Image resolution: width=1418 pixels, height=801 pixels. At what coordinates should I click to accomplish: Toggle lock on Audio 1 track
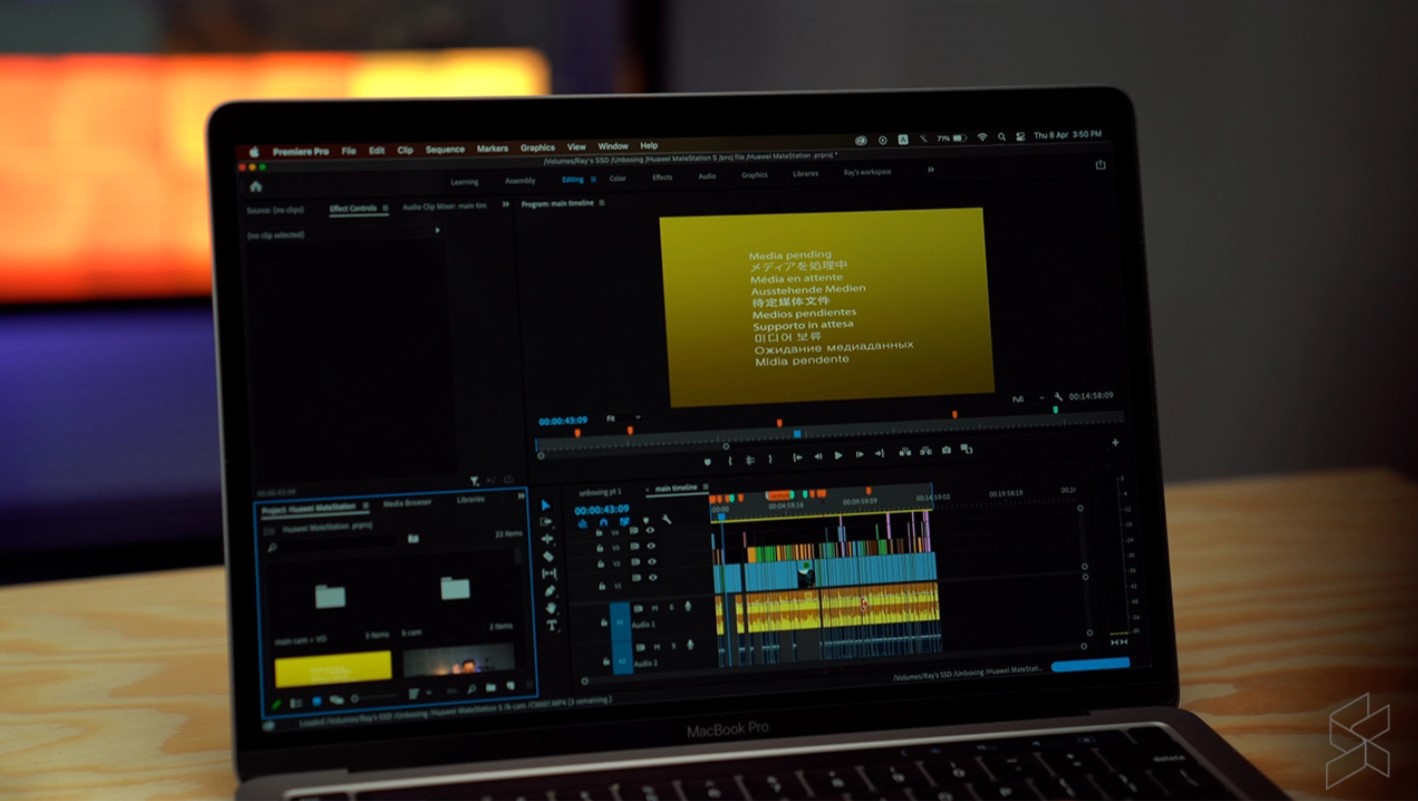point(604,623)
